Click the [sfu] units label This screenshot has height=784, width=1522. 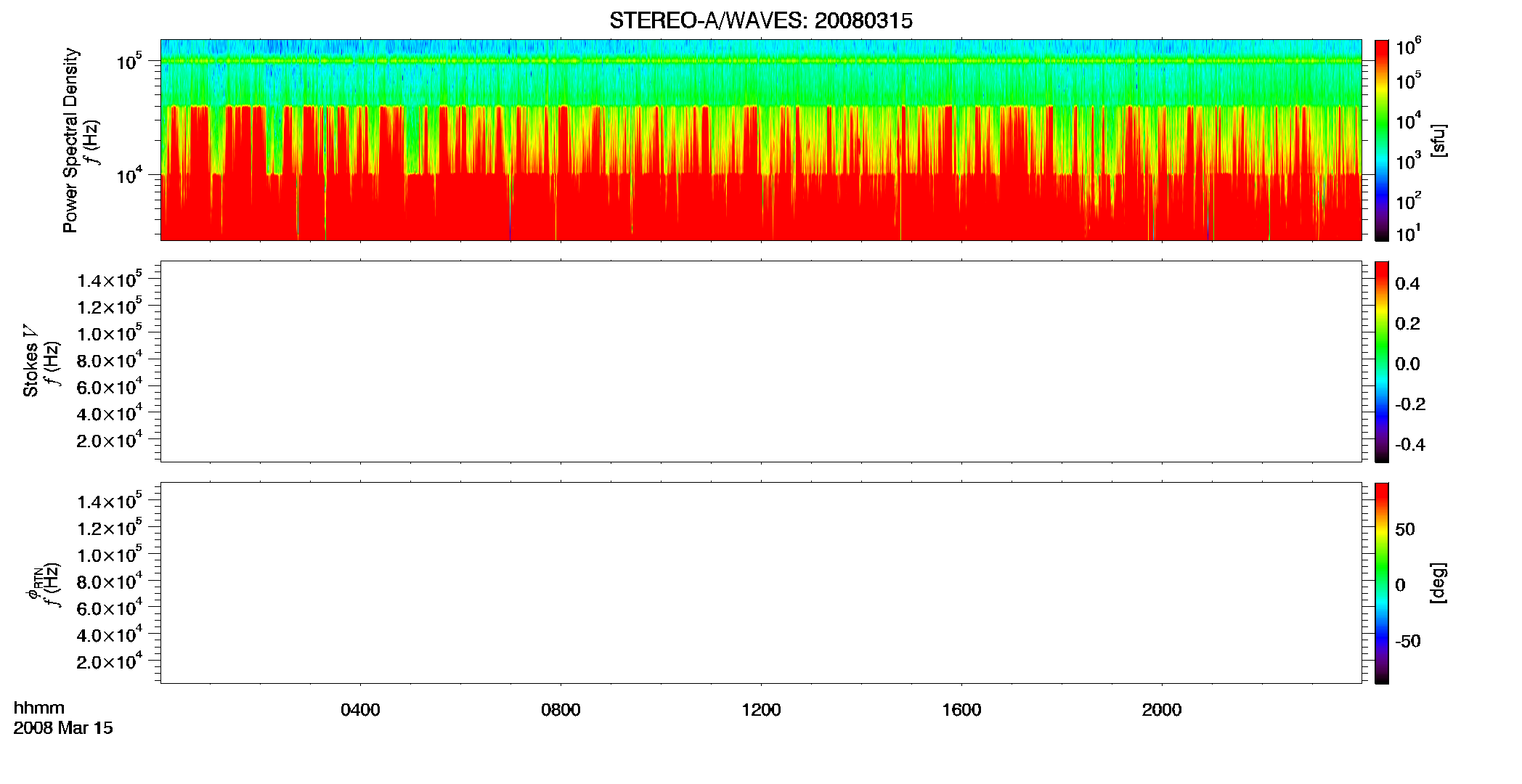[1438, 141]
